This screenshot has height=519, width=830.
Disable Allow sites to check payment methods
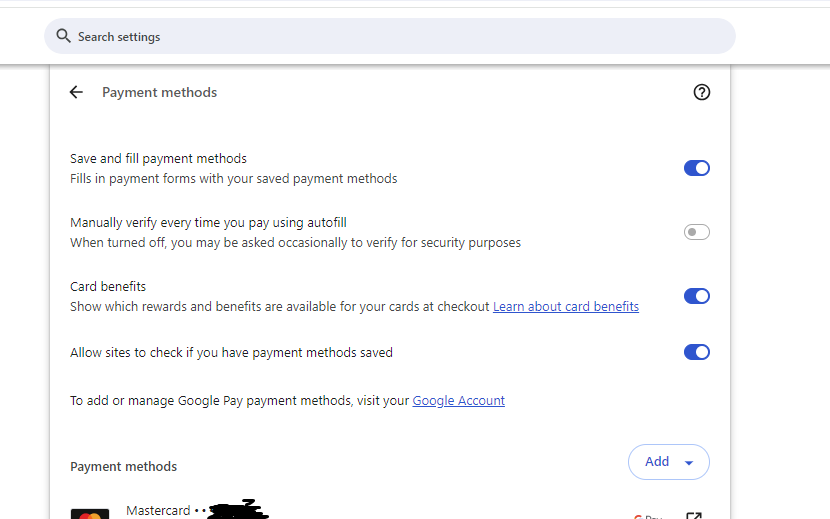(696, 352)
